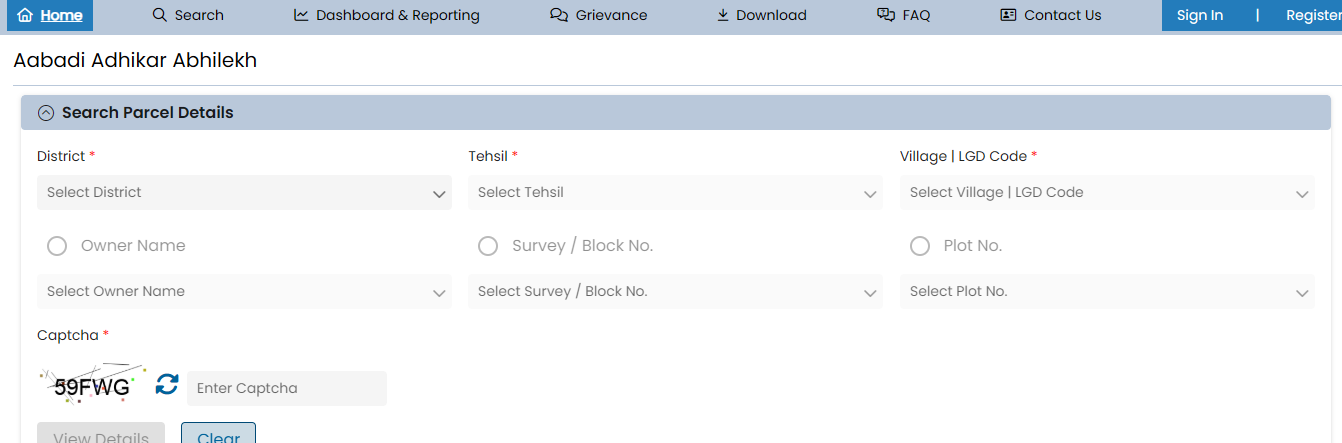This screenshot has width=1342, height=443.
Task: Select the Survey / Block No. radio button
Action: tap(488, 246)
